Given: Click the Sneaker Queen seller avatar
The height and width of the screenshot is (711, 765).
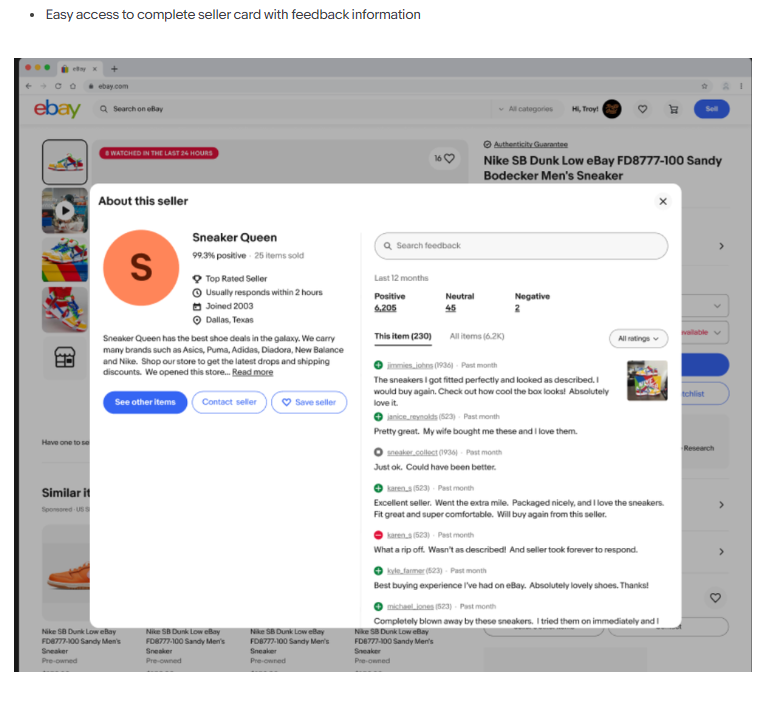Looking at the screenshot, I should click(x=141, y=267).
